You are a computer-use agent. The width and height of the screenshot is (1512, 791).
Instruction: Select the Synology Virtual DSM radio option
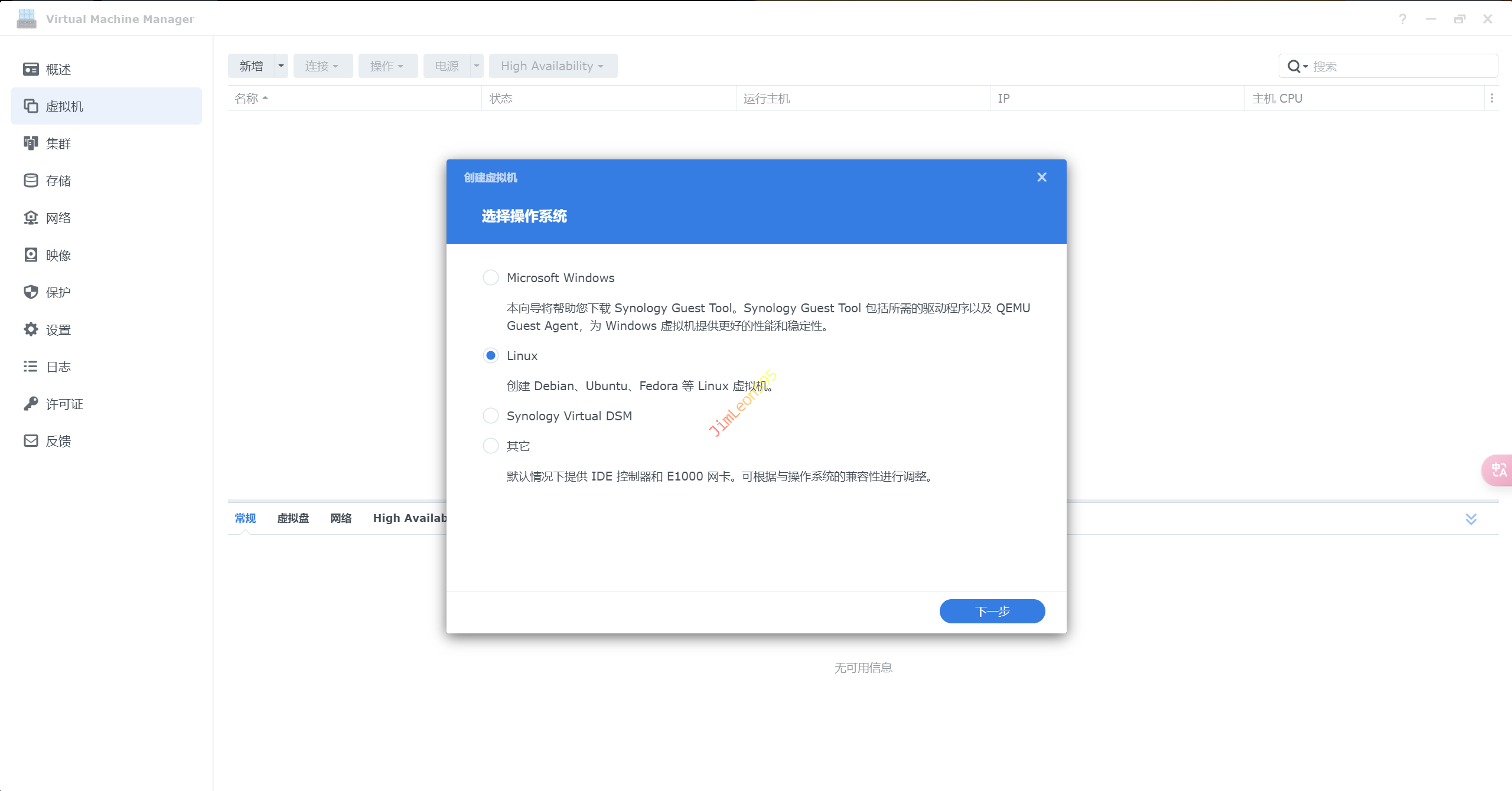[490, 416]
